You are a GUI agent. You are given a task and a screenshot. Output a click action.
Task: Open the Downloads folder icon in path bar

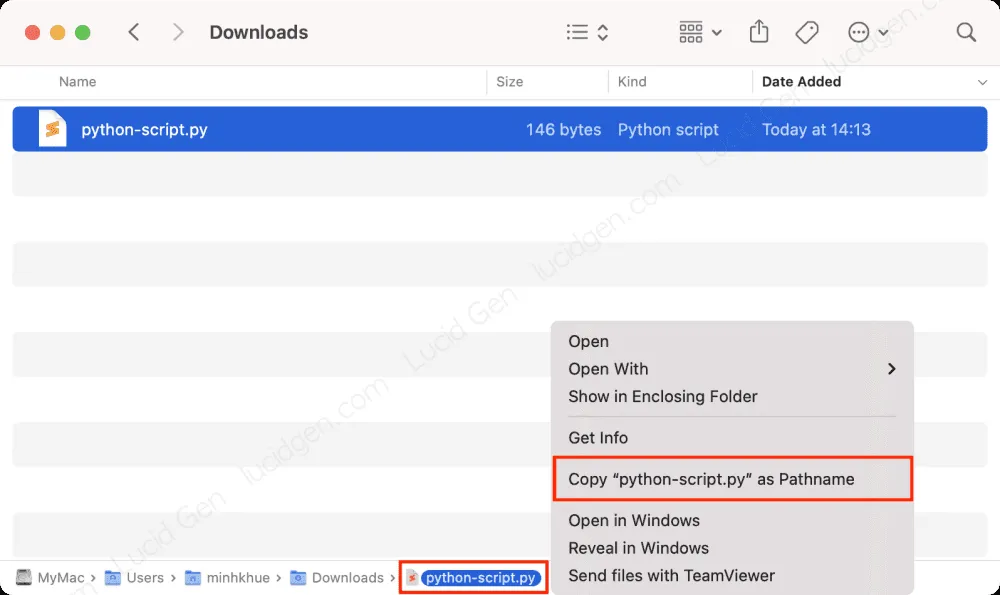point(296,577)
